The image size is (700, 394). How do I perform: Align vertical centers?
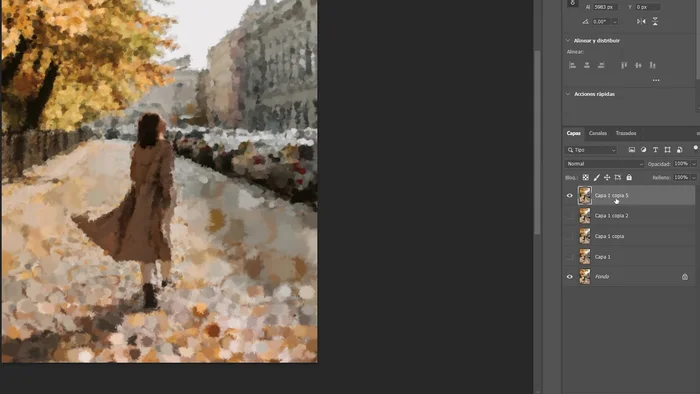pyautogui.click(x=638, y=65)
